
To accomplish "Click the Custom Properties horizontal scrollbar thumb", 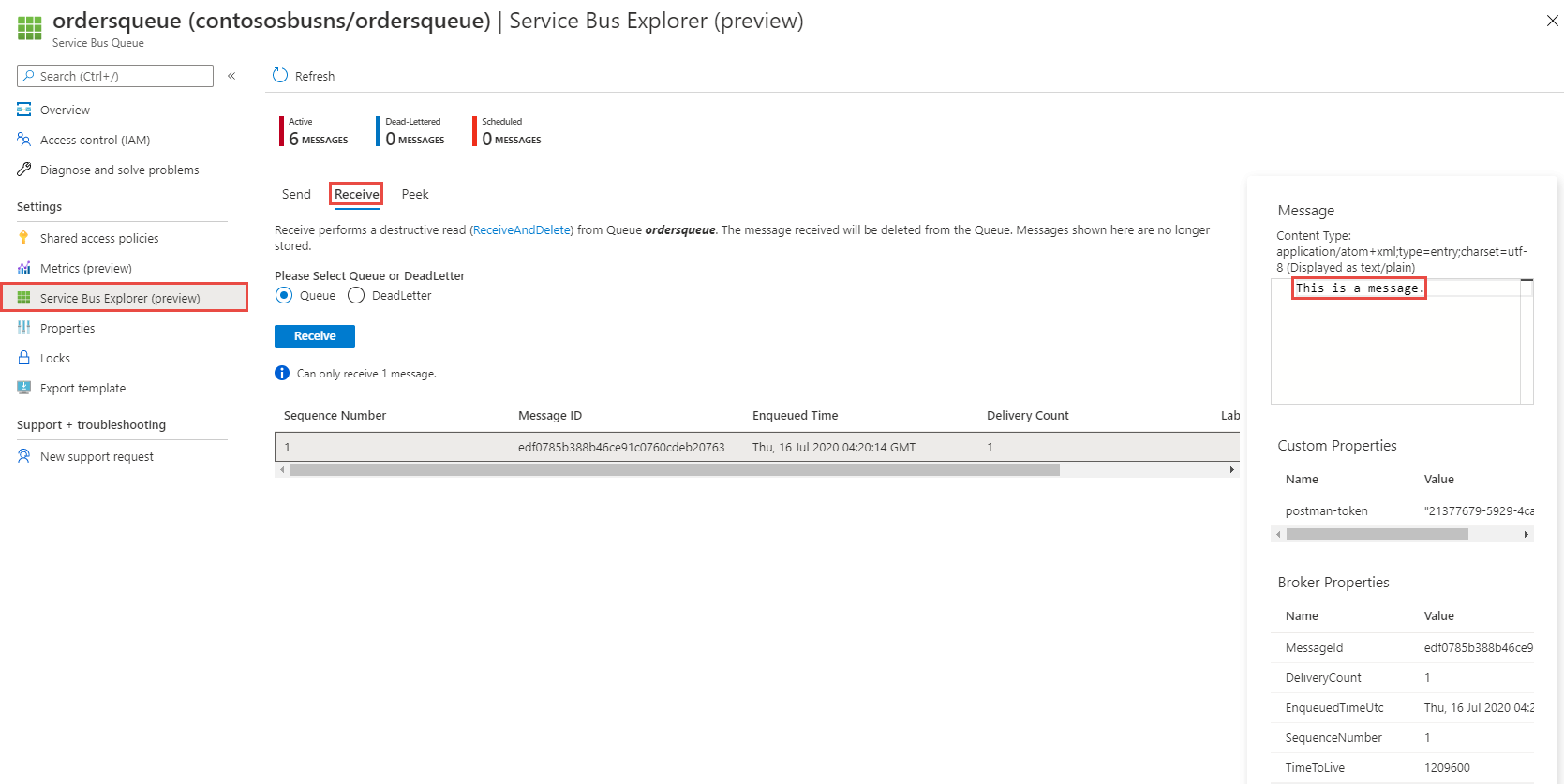I will tap(1378, 535).
